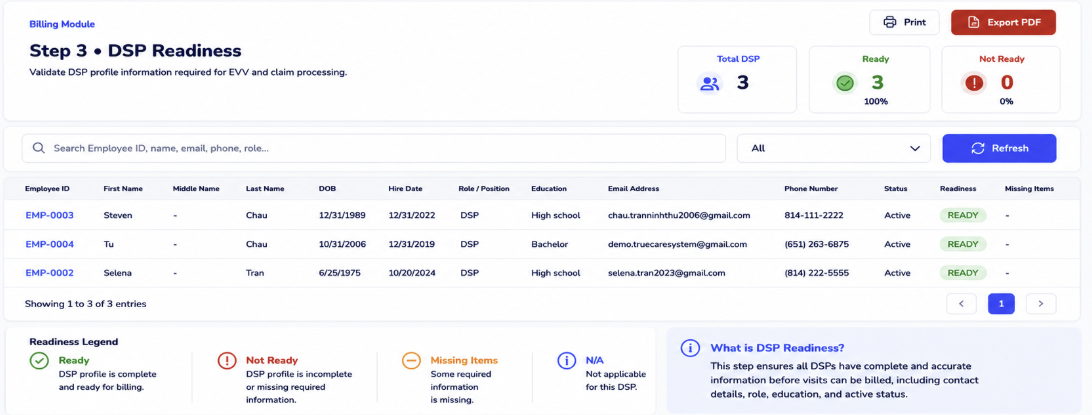Click the legend Ready checkmark icon
Screen dimensions: 1092x415
[38, 361]
